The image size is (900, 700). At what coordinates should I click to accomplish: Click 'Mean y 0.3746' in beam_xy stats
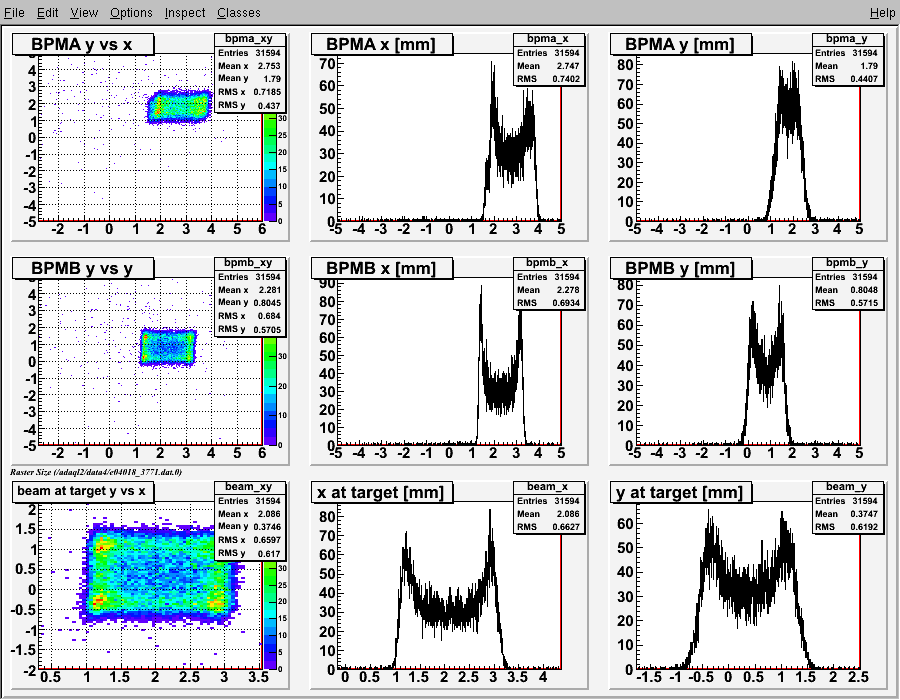[249, 527]
